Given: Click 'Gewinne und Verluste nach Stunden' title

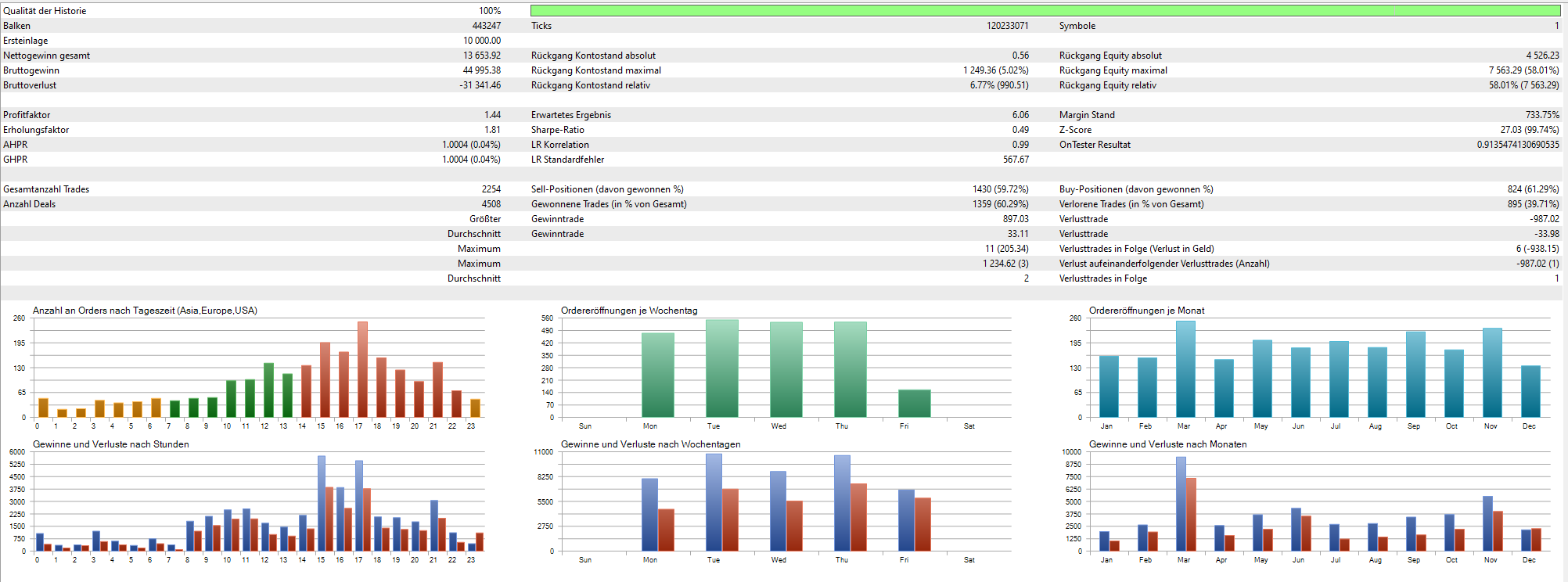Looking at the screenshot, I should [x=111, y=444].
